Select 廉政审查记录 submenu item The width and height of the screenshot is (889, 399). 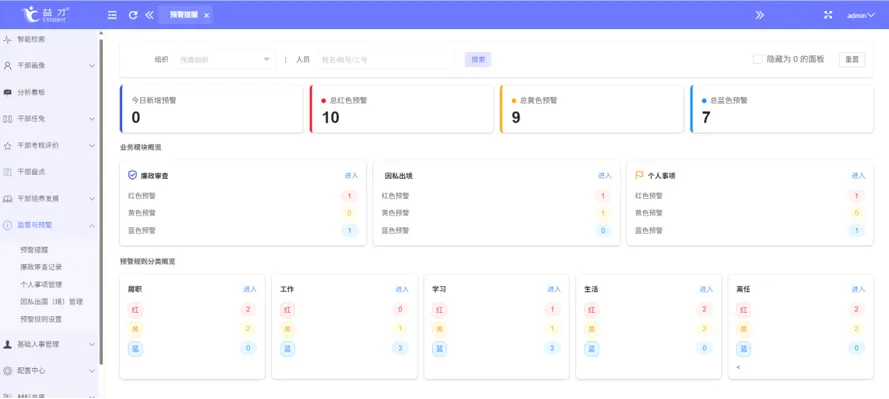pos(41,267)
